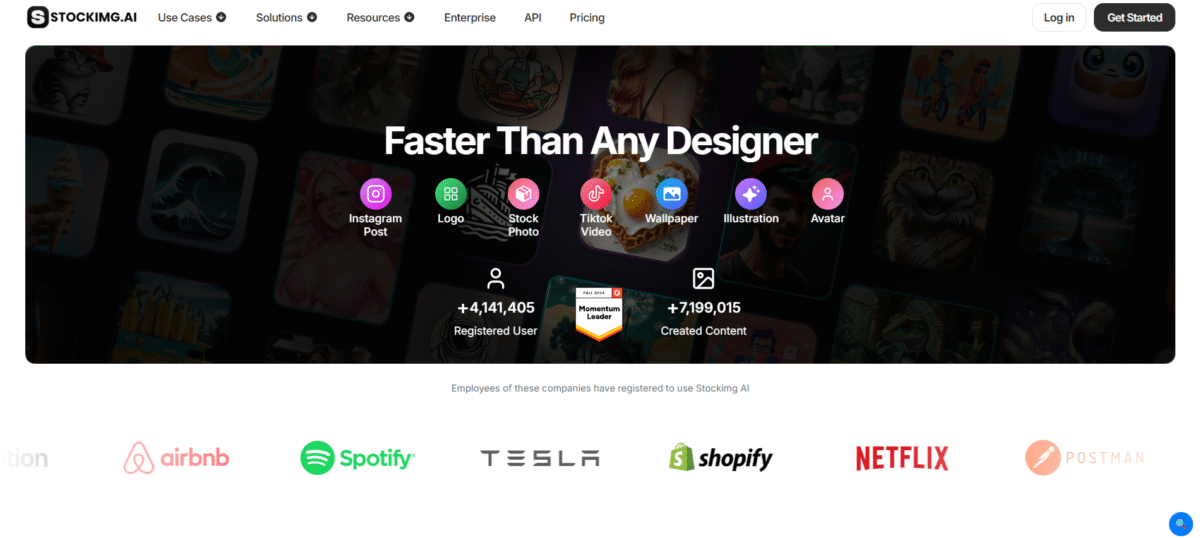
Task: Open the pink Avatar icon
Action: (x=828, y=194)
